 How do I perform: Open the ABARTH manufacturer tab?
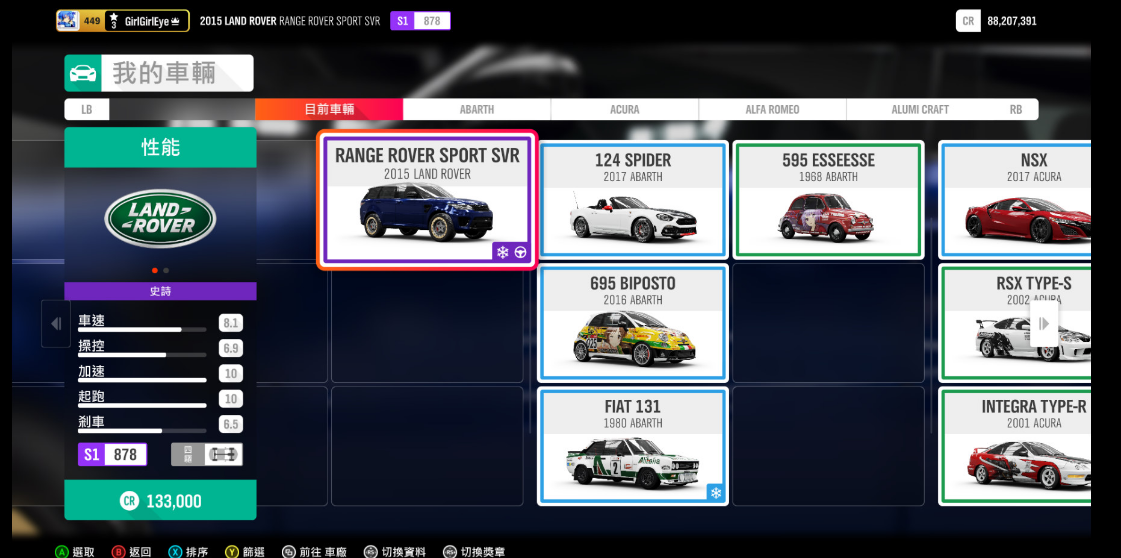coord(477,109)
